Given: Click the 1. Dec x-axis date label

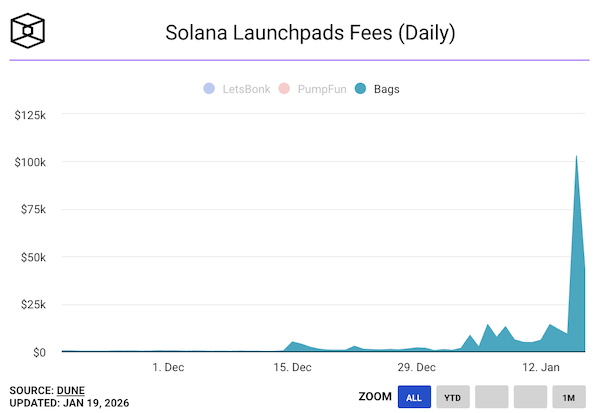Looking at the screenshot, I should click(168, 367).
